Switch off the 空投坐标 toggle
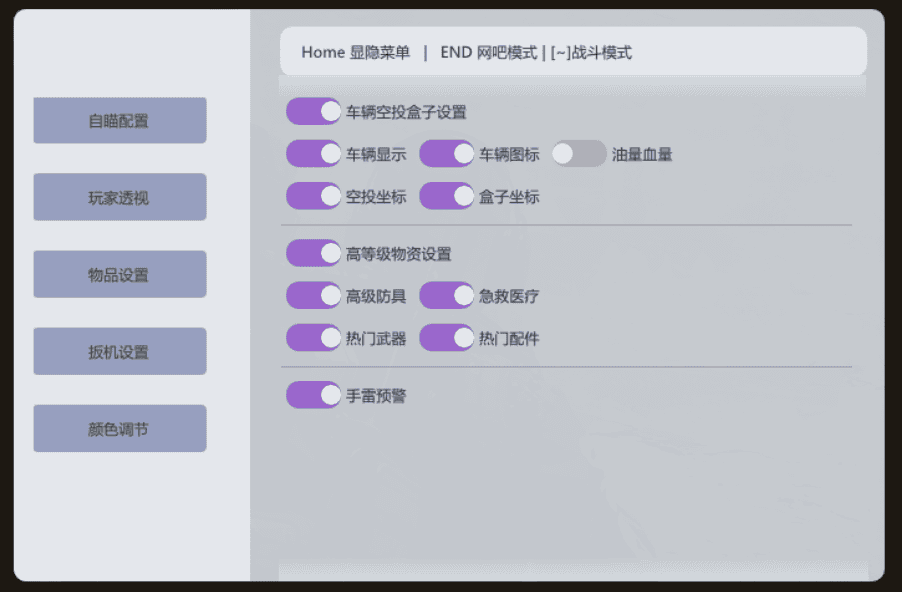This screenshot has height=592, width=902. [314, 197]
